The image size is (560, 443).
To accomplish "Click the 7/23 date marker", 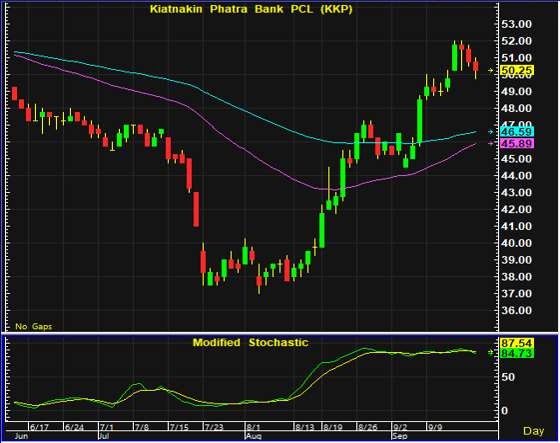I will tap(214, 427).
